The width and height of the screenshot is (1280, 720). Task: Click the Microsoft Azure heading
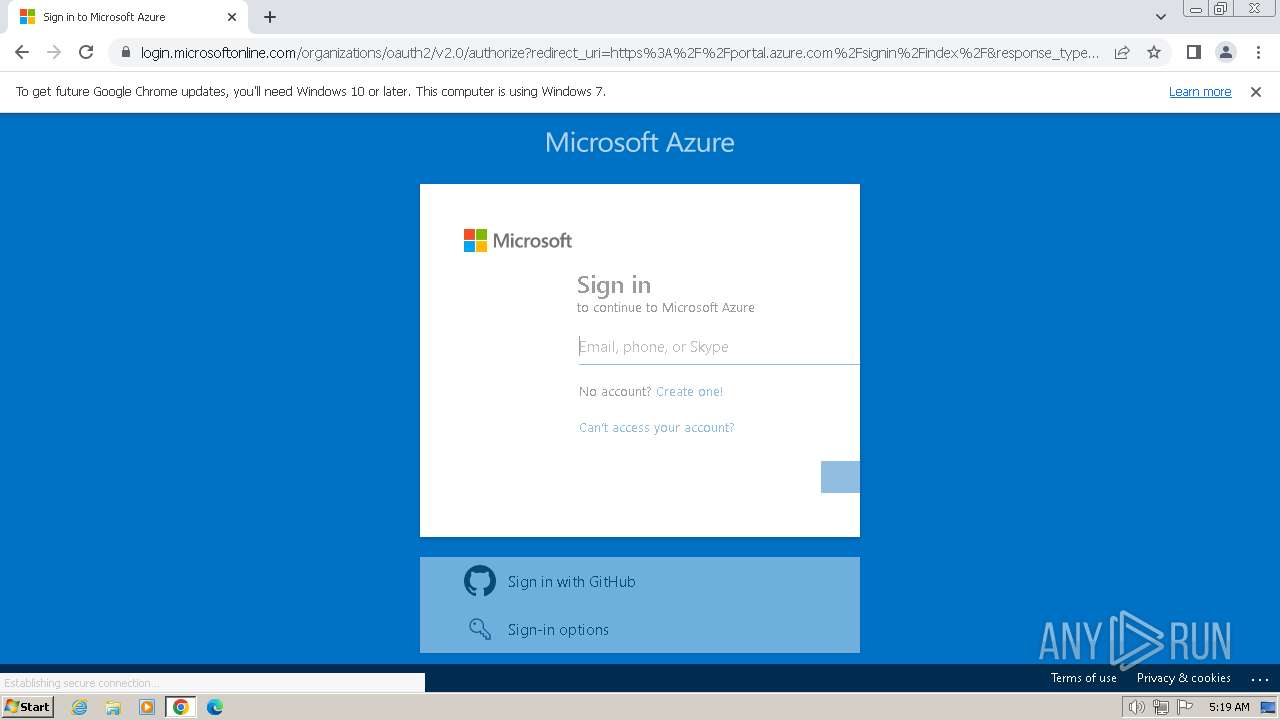tap(640, 142)
